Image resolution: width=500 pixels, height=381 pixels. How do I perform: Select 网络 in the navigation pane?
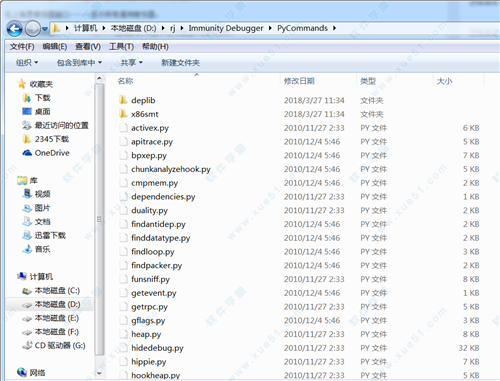tap(32, 372)
